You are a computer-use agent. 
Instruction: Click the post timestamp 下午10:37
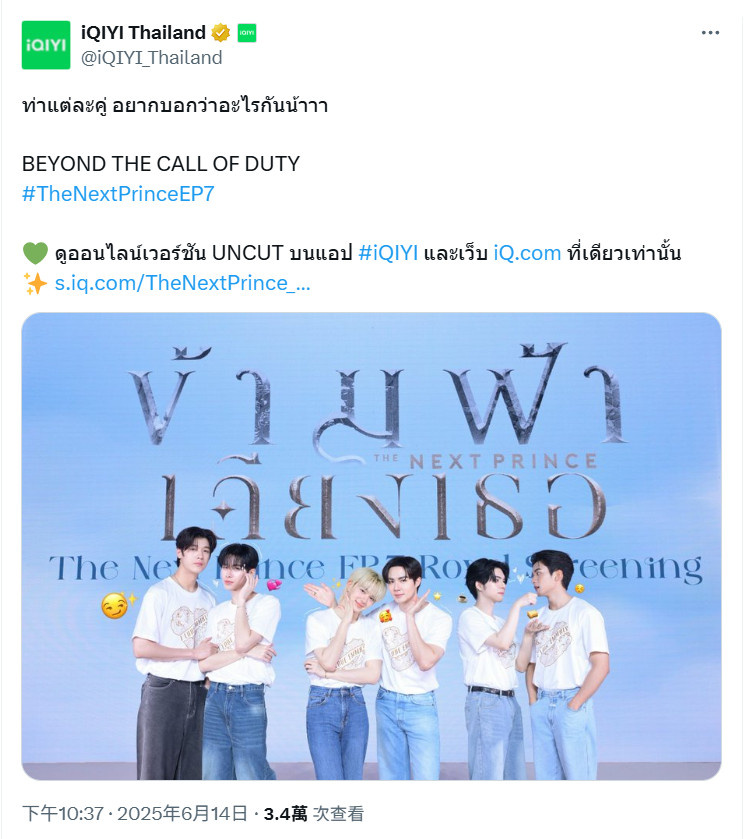click(x=63, y=814)
